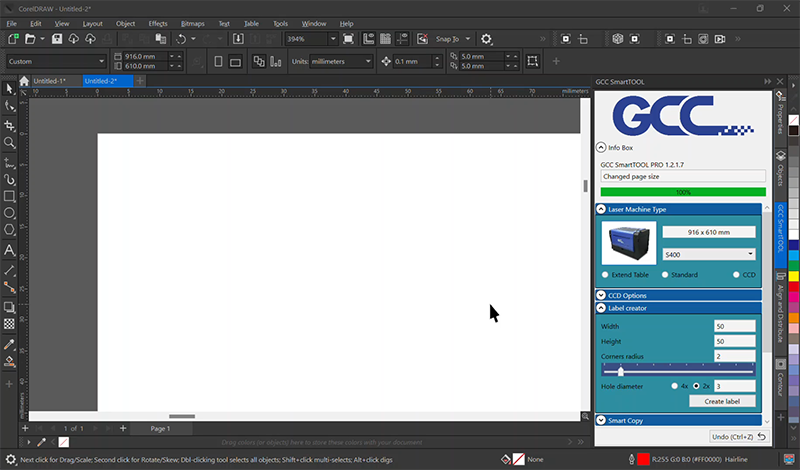The image size is (800, 470).
Task: Select the Ellipse tool
Action: [10, 213]
